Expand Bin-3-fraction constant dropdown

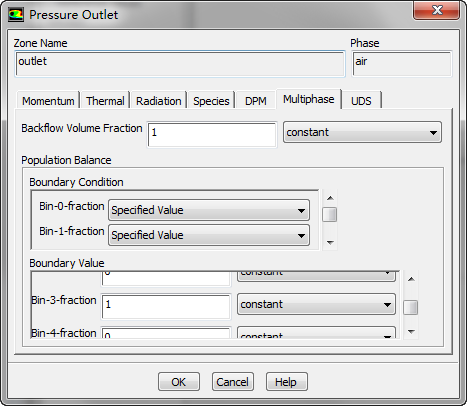pyautogui.click(x=316, y=304)
